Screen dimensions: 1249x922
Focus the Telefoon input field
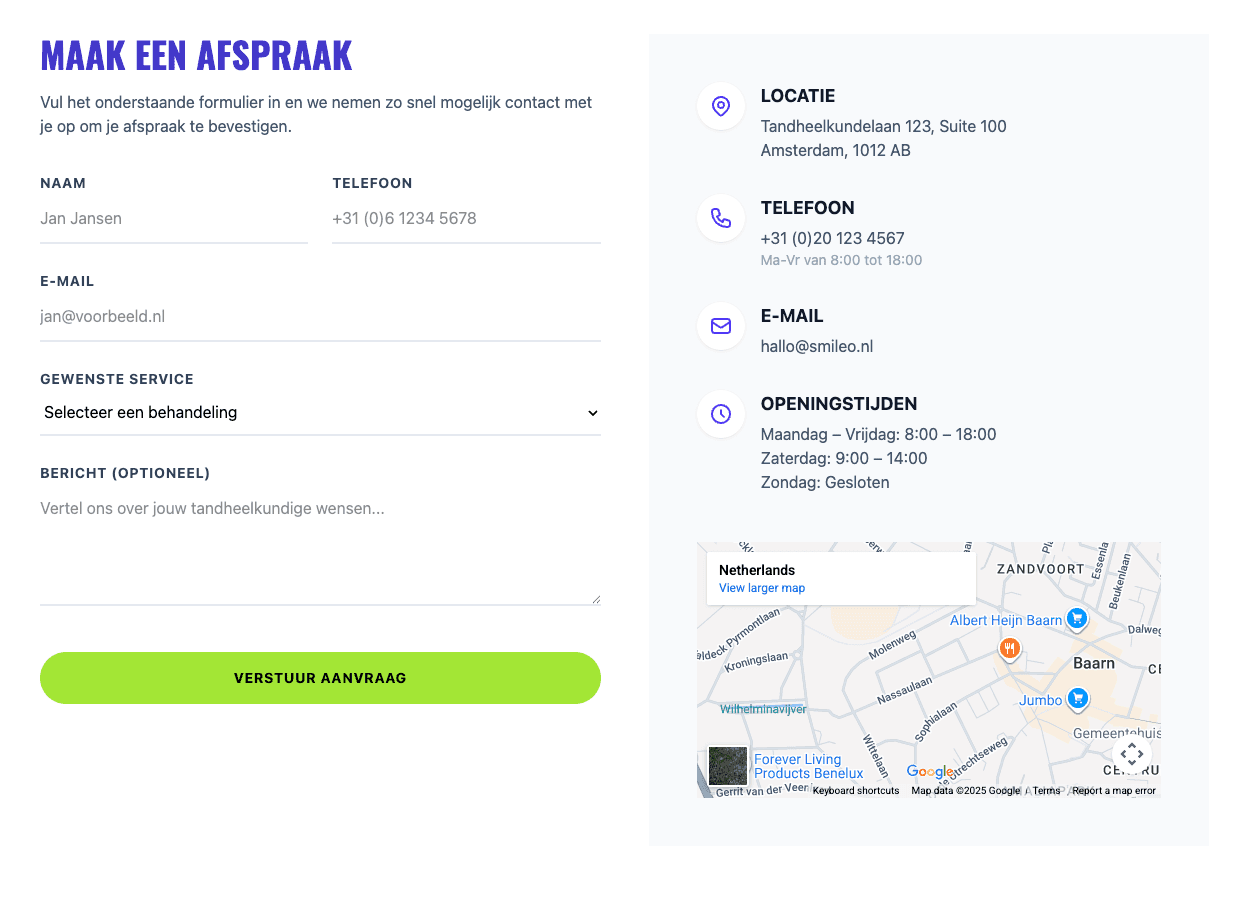click(x=466, y=218)
